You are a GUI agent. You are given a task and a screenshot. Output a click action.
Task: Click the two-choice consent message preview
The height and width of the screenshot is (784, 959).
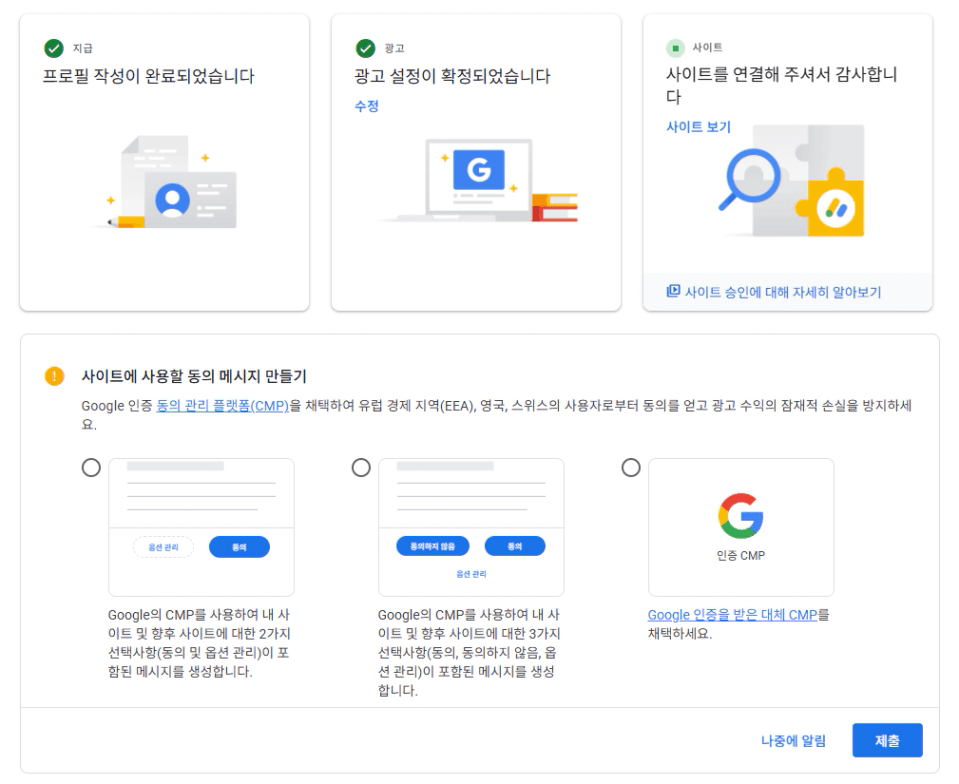coord(201,527)
